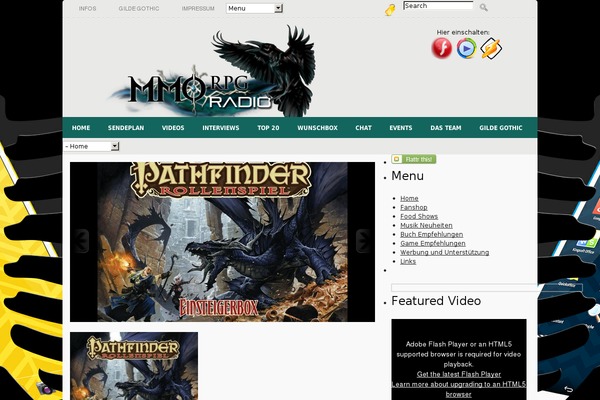Click the sidebar 'Menu' heading
600x400 pixels.
pyautogui.click(x=407, y=176)
